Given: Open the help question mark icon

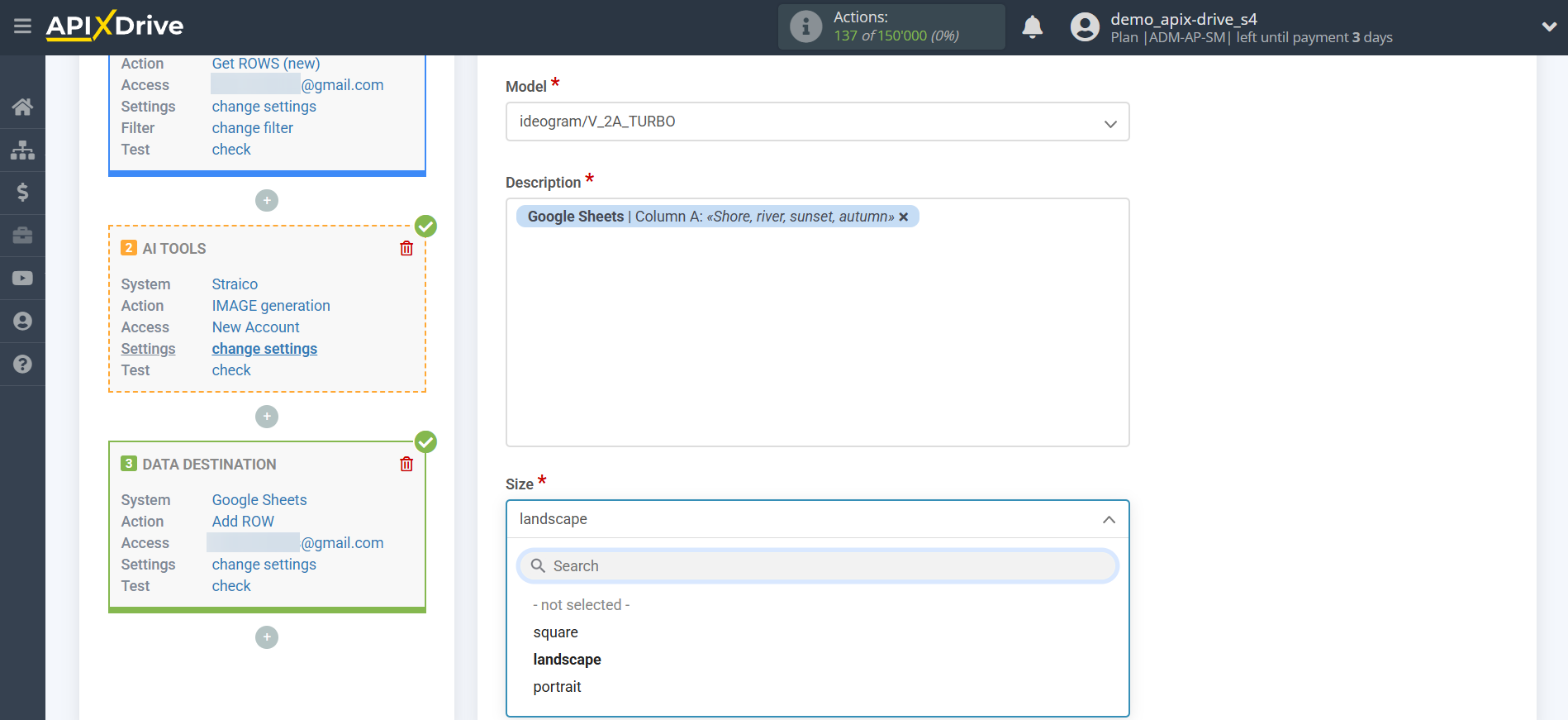Looking at the screenshot, I should 22,365.
